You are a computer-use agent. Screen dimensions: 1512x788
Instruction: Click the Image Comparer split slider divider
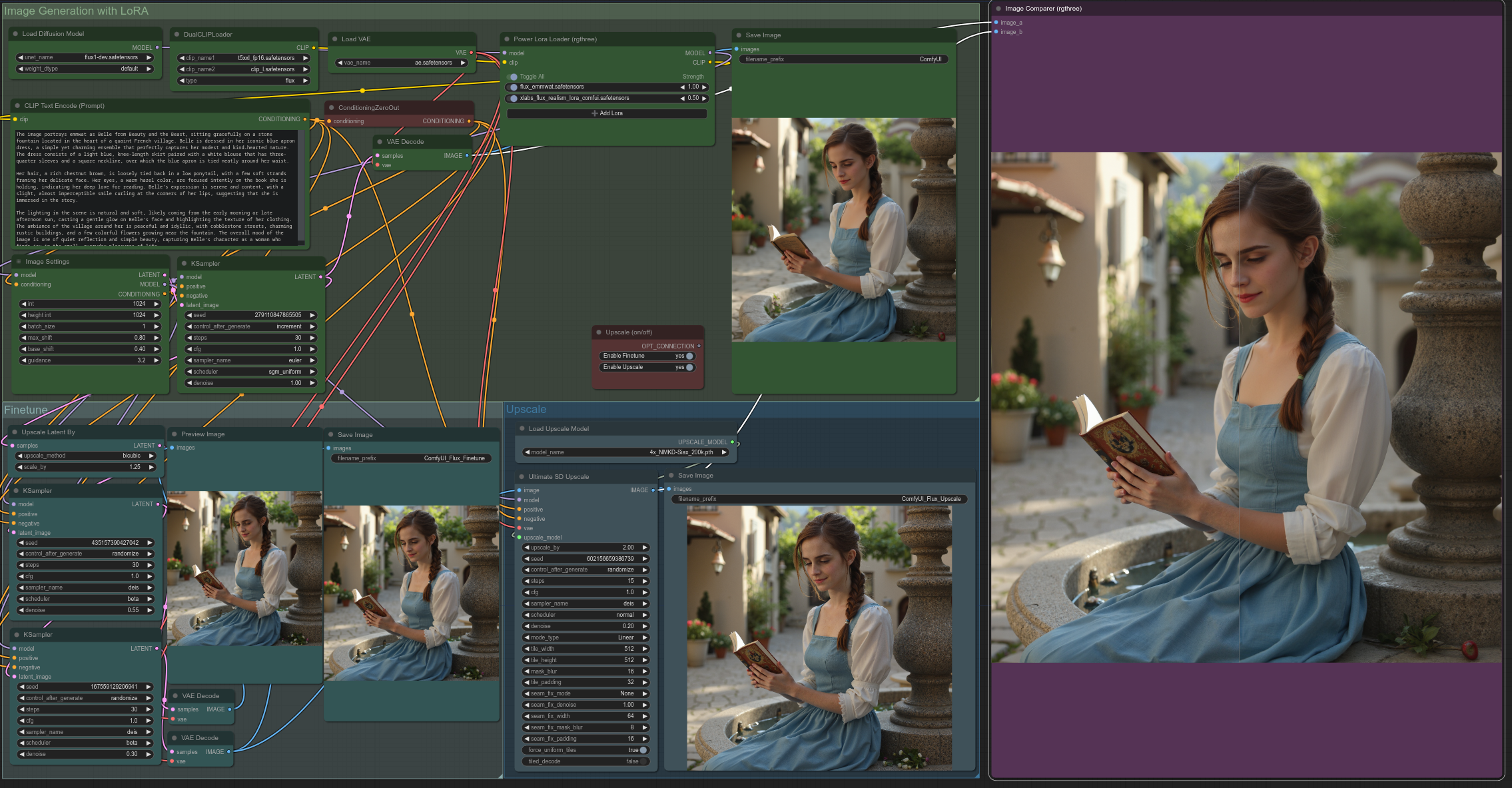[x=1239, y=408]
